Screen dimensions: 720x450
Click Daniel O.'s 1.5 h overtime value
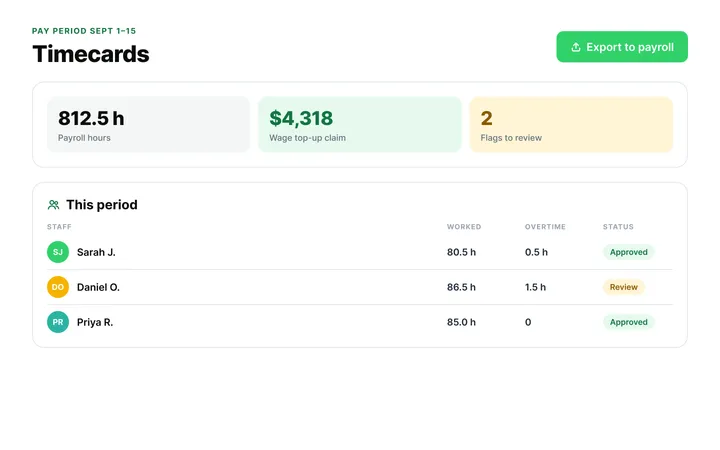(x=535, y=287)
